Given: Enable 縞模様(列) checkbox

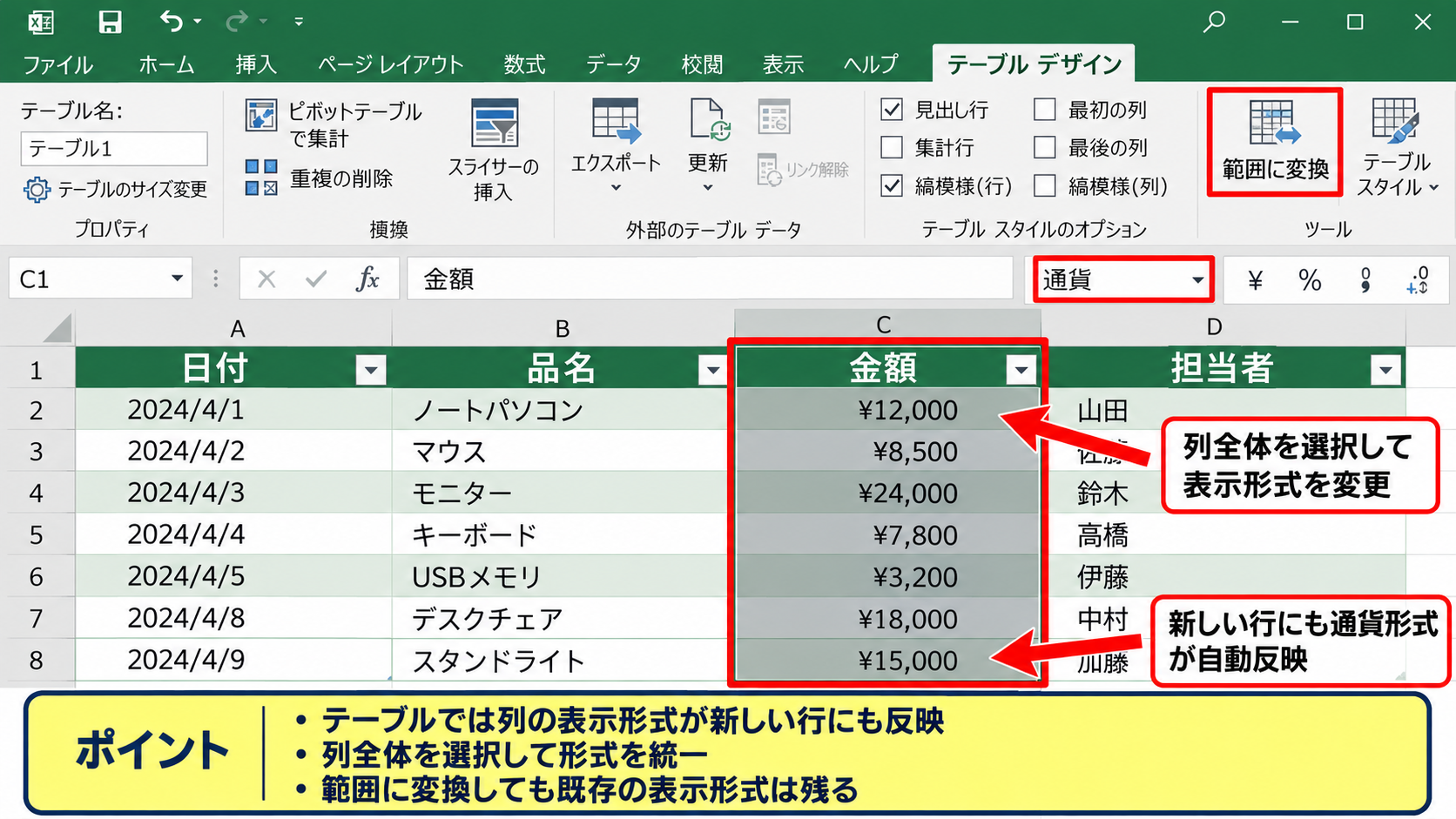Looking at the screenshot, I should tap(1045, 185).
